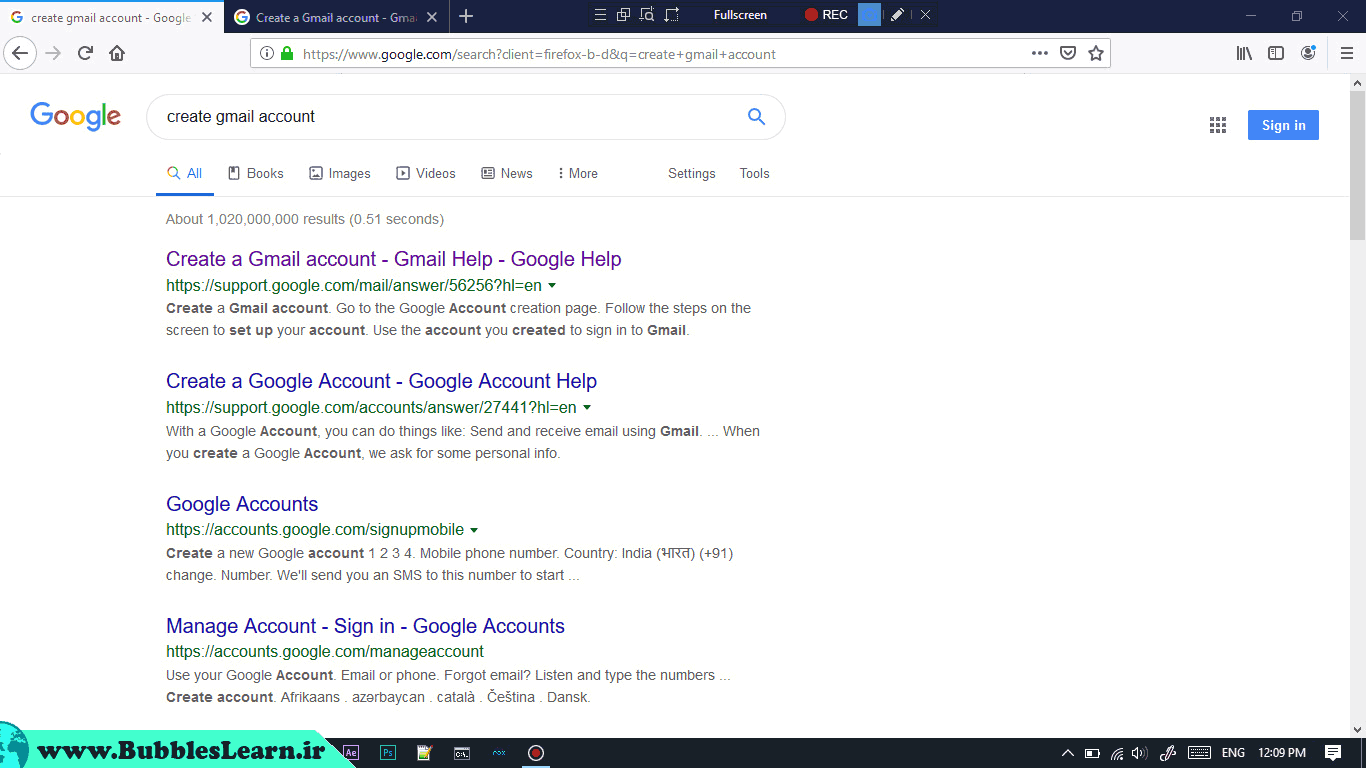
Task: Bookmark this page with the star icon
Action: 1096,54
